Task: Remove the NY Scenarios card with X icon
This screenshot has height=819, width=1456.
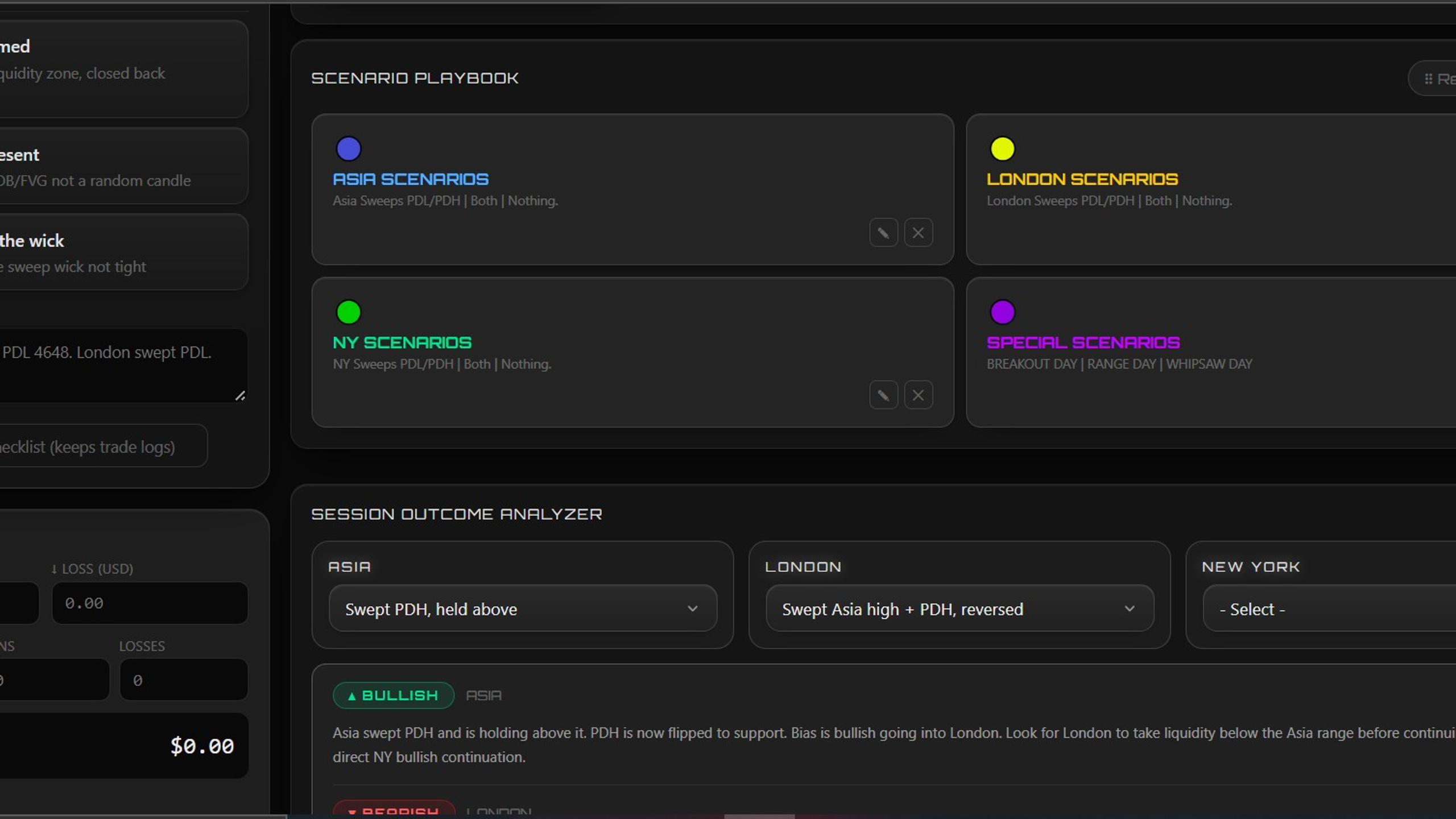Action: click(918, 395)
